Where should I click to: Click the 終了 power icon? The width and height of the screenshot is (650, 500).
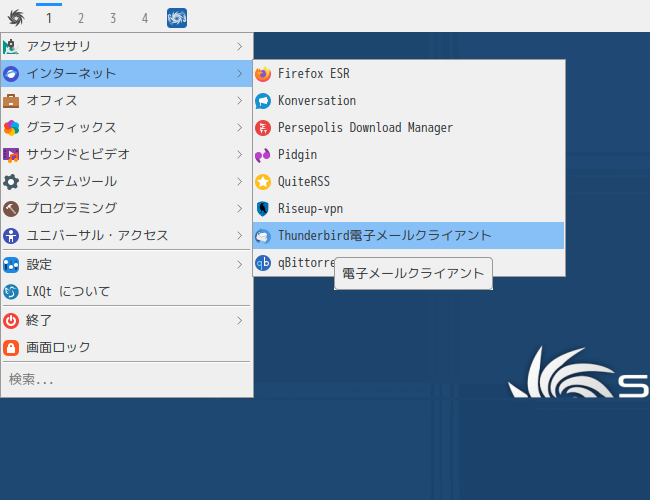pos(11,320)
